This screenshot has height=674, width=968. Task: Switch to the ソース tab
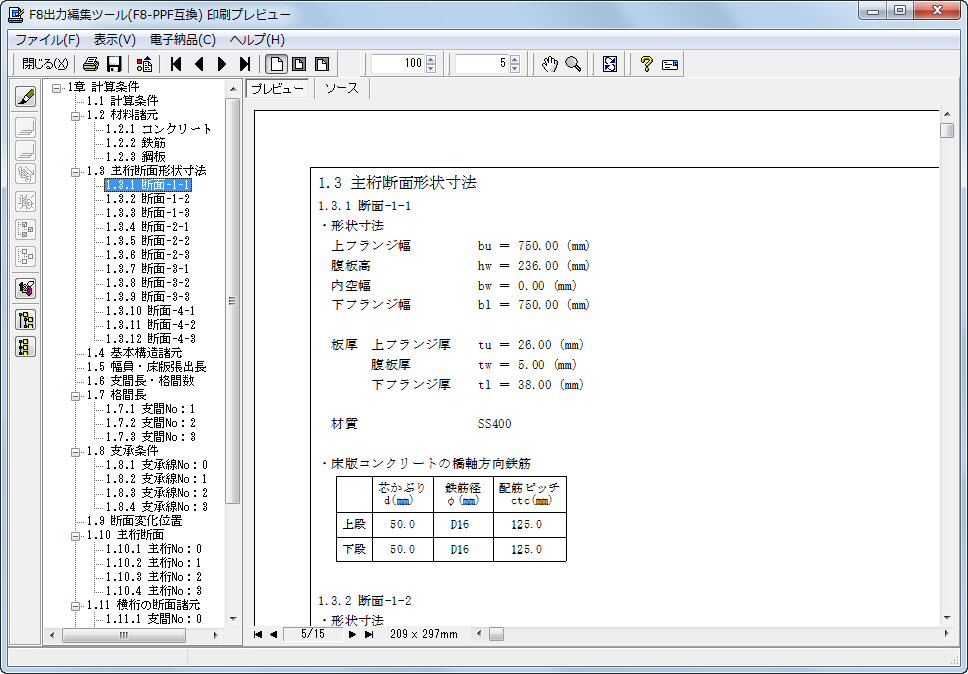tap(341, 88)
